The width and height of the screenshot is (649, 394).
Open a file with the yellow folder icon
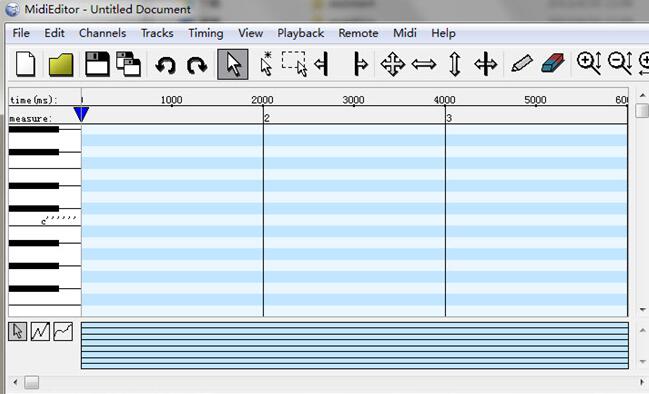click(x=61, y=65)
